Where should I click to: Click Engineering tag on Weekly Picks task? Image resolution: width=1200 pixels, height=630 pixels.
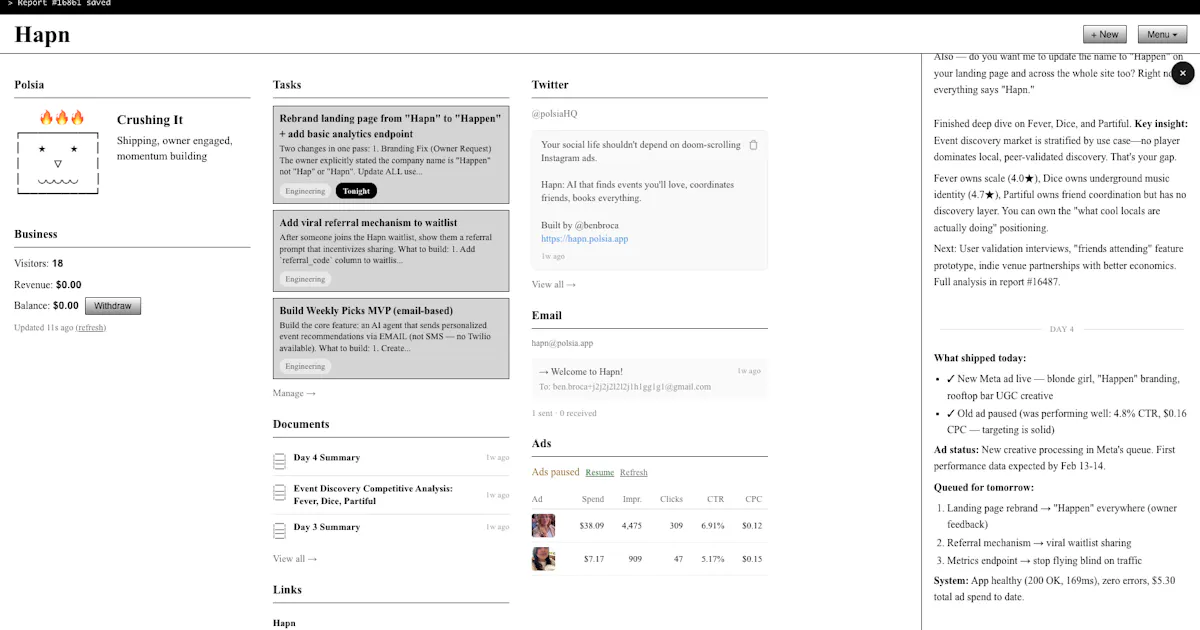click(305, 366)
